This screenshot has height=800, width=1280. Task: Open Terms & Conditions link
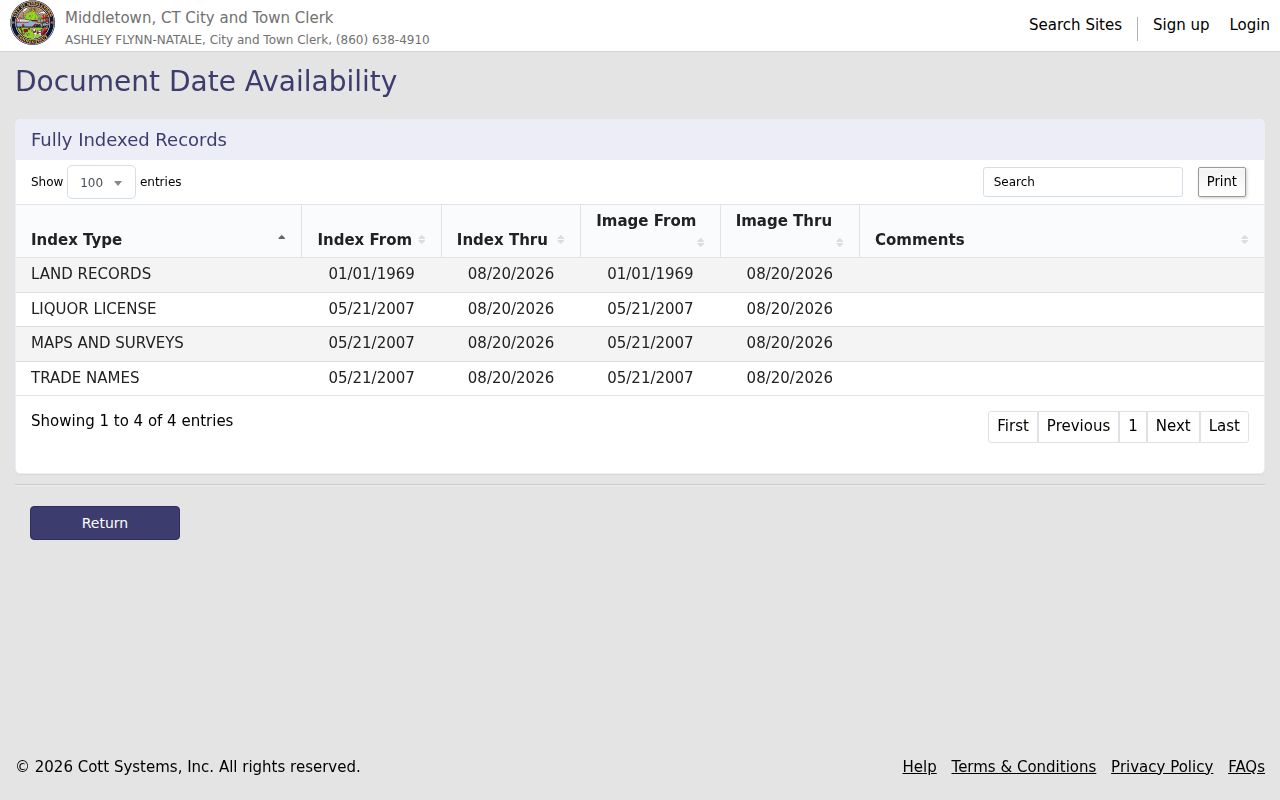pyautogui.click(x=1023, y=767)
